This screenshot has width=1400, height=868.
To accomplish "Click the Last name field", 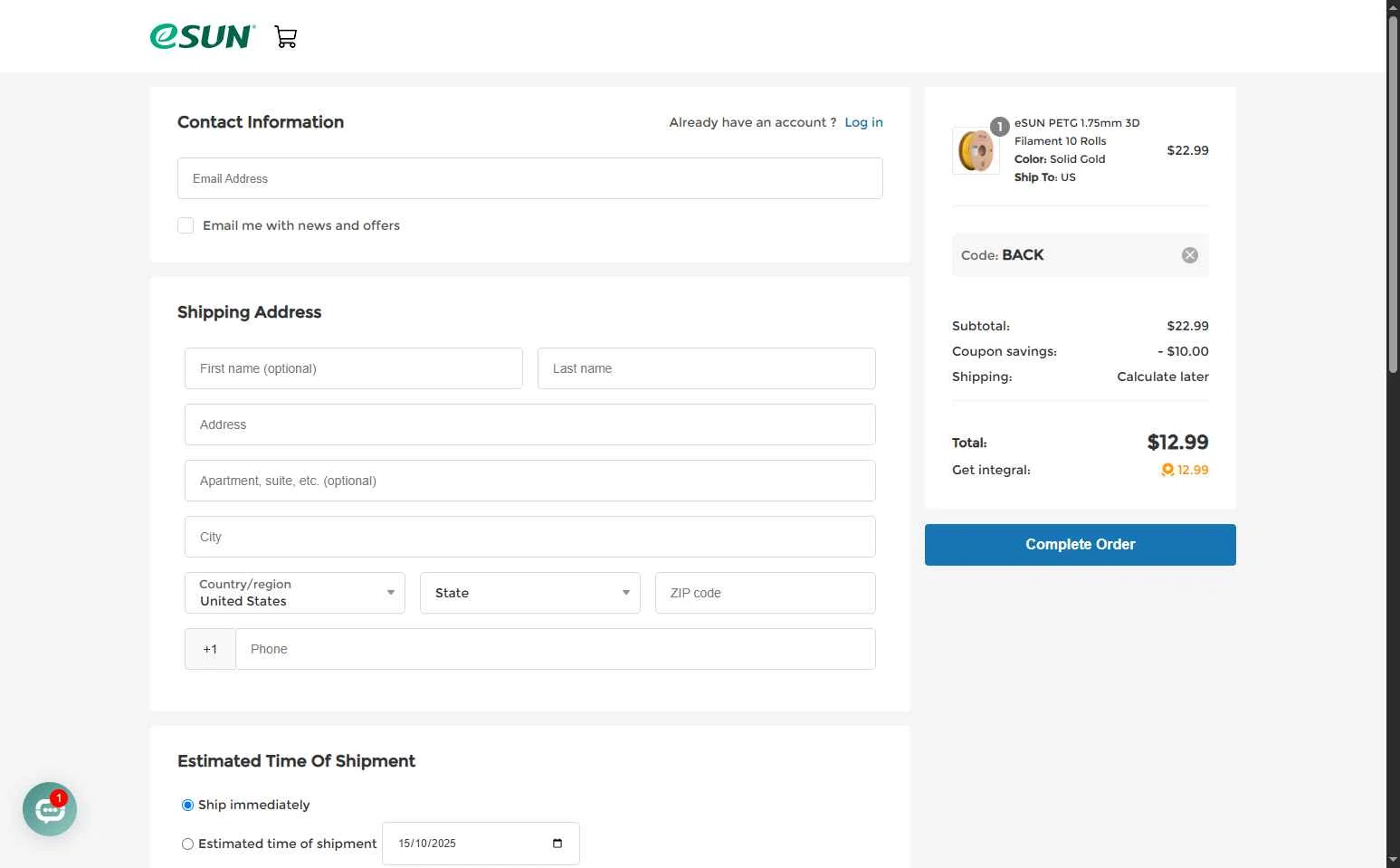I will click(x=707, y=368).
